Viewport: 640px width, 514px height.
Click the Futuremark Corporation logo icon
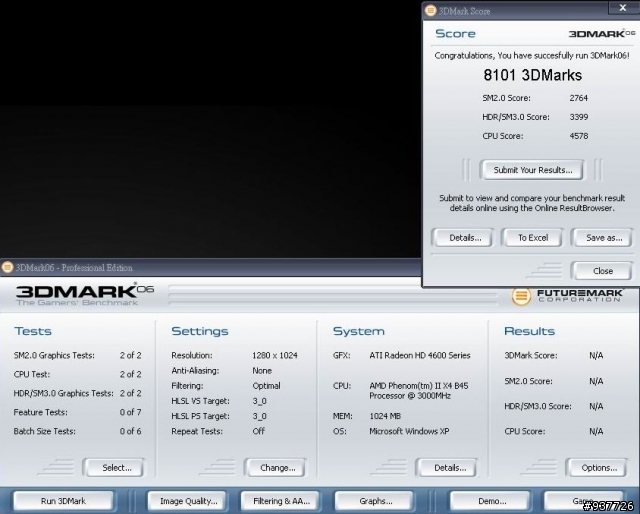(521, 296)
